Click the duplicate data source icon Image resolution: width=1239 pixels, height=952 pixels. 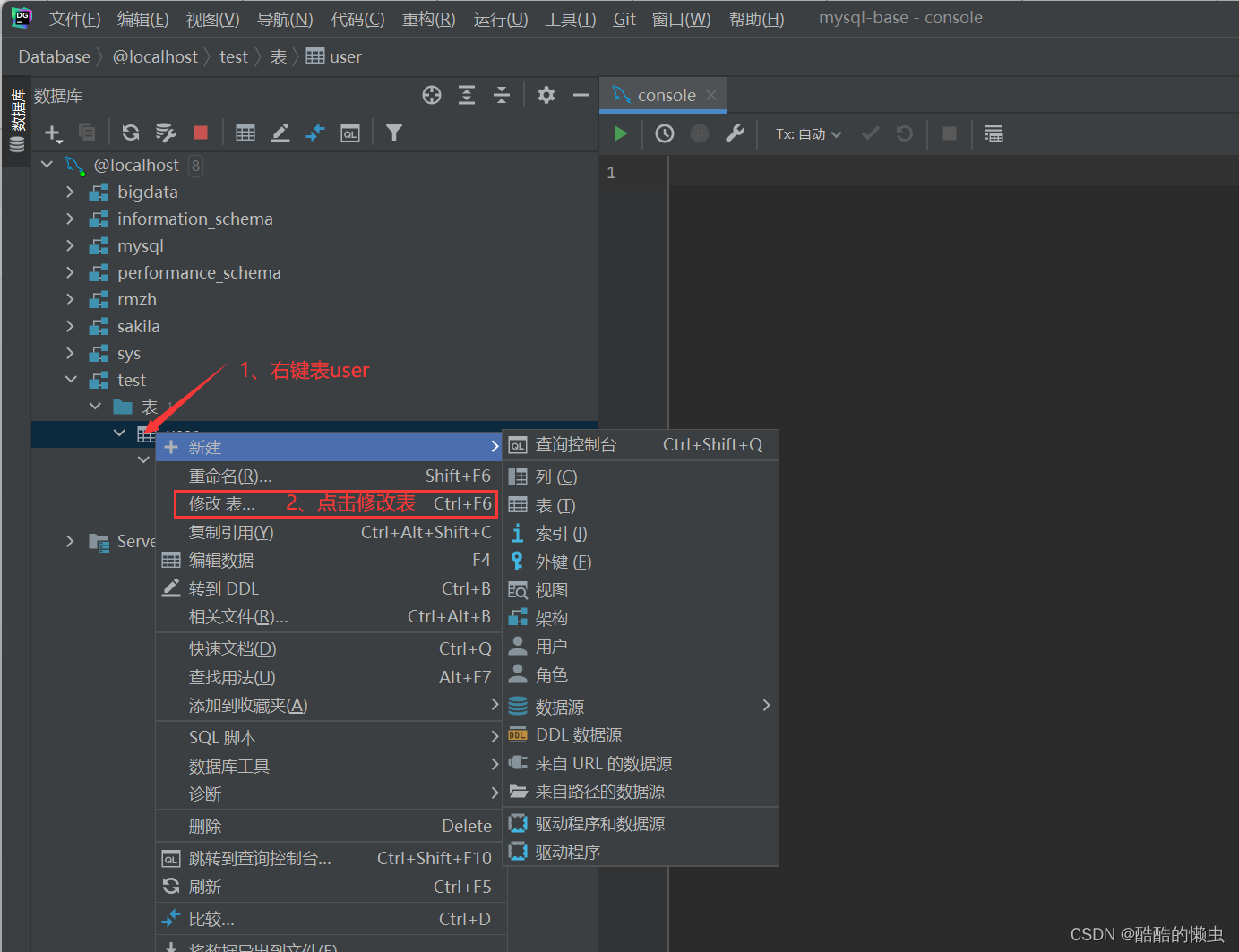87,133
